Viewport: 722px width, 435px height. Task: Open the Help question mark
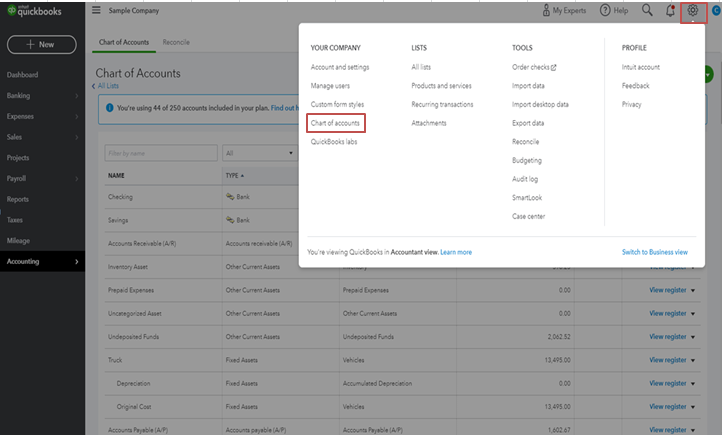pyautogui.click(x=614, y=10)
